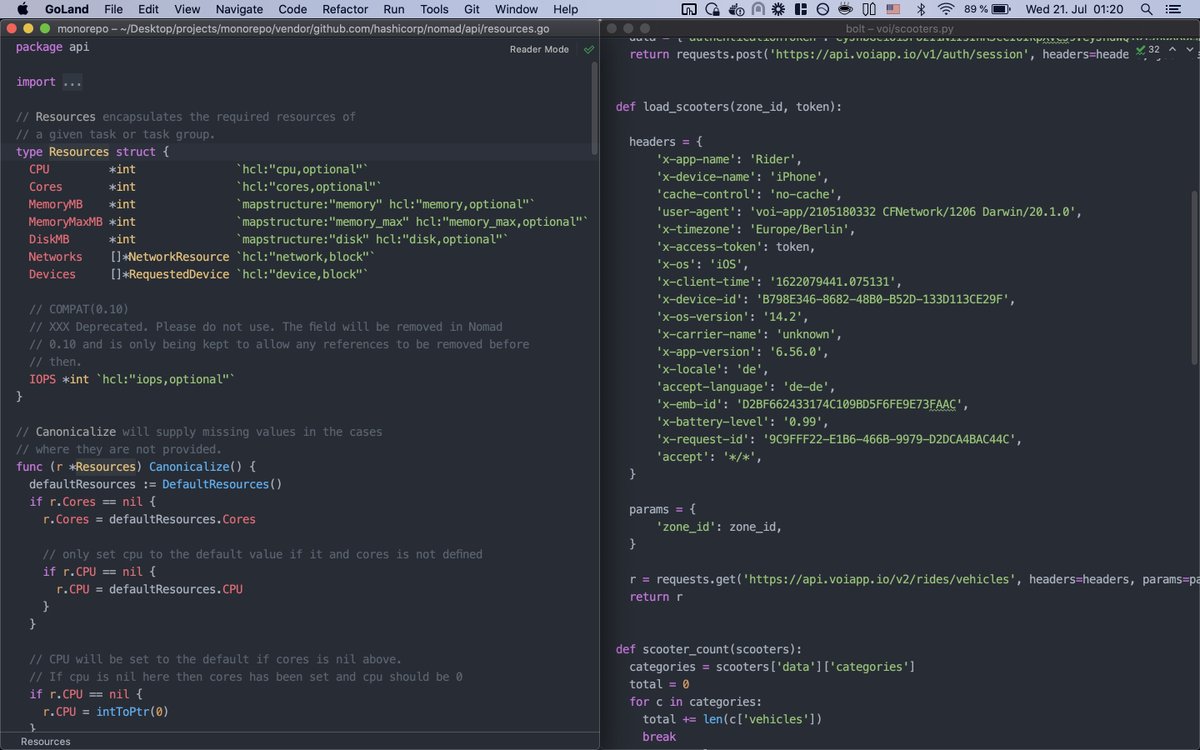1200x750 pixels.
Task: Open the Code menu
Action: 293,9
